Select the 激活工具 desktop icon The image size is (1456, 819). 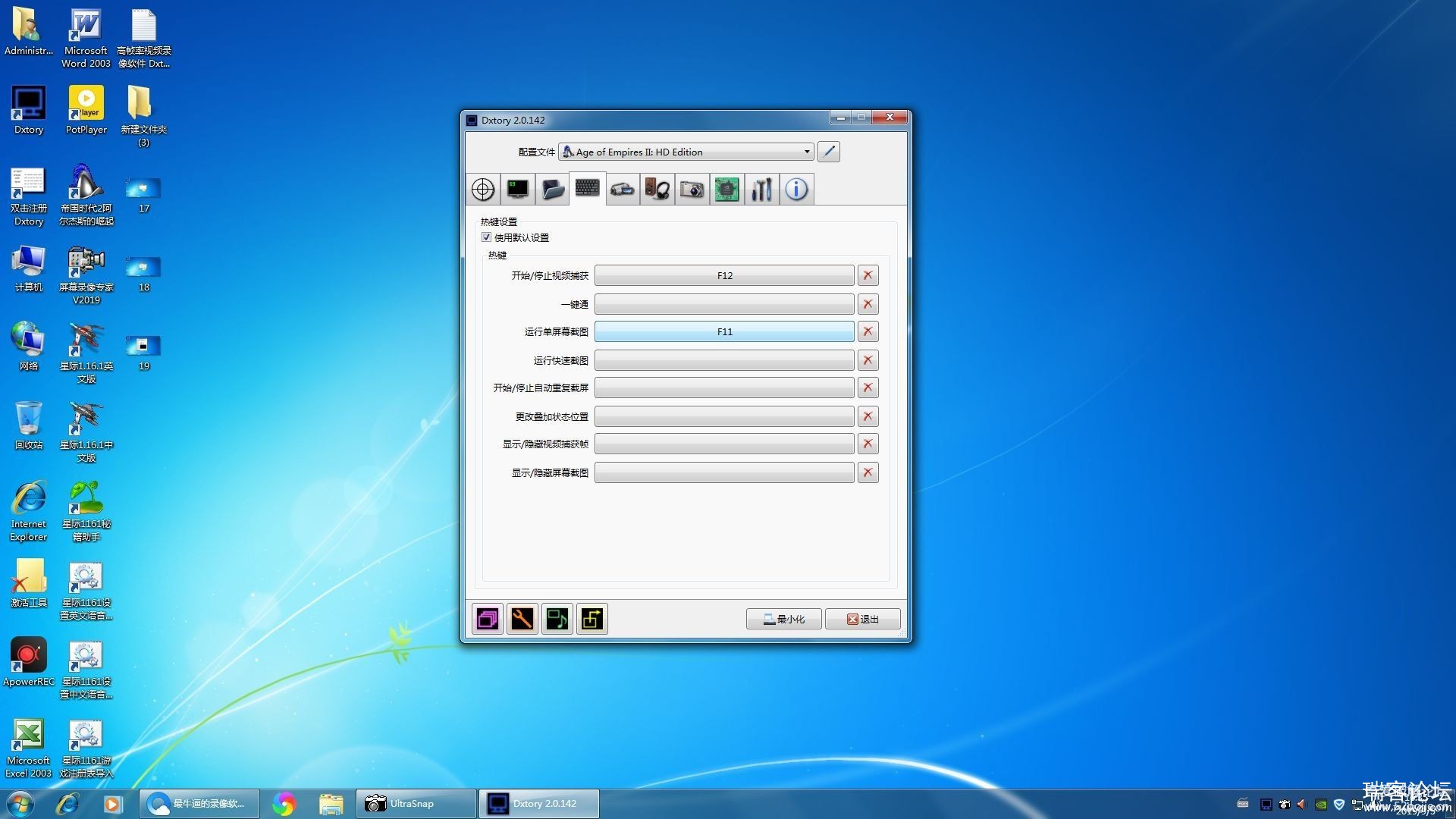coord(29,583)
